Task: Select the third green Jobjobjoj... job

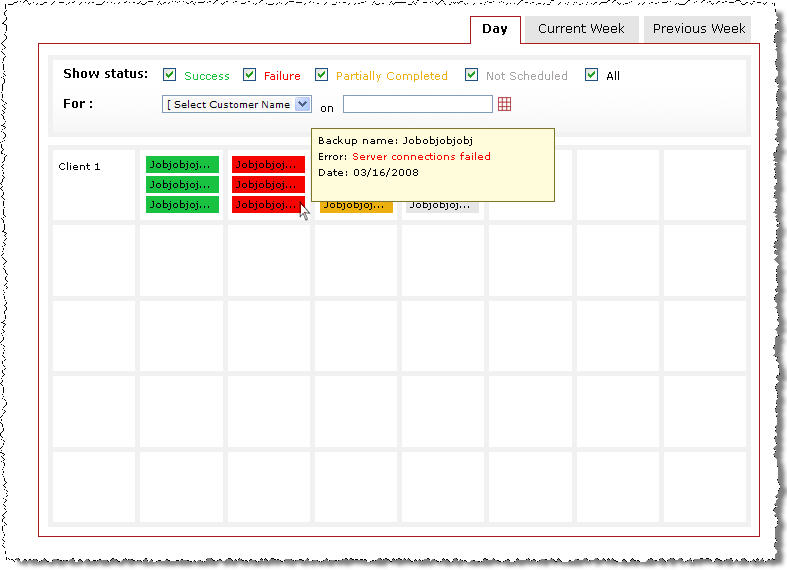Action: pos(182,205)
